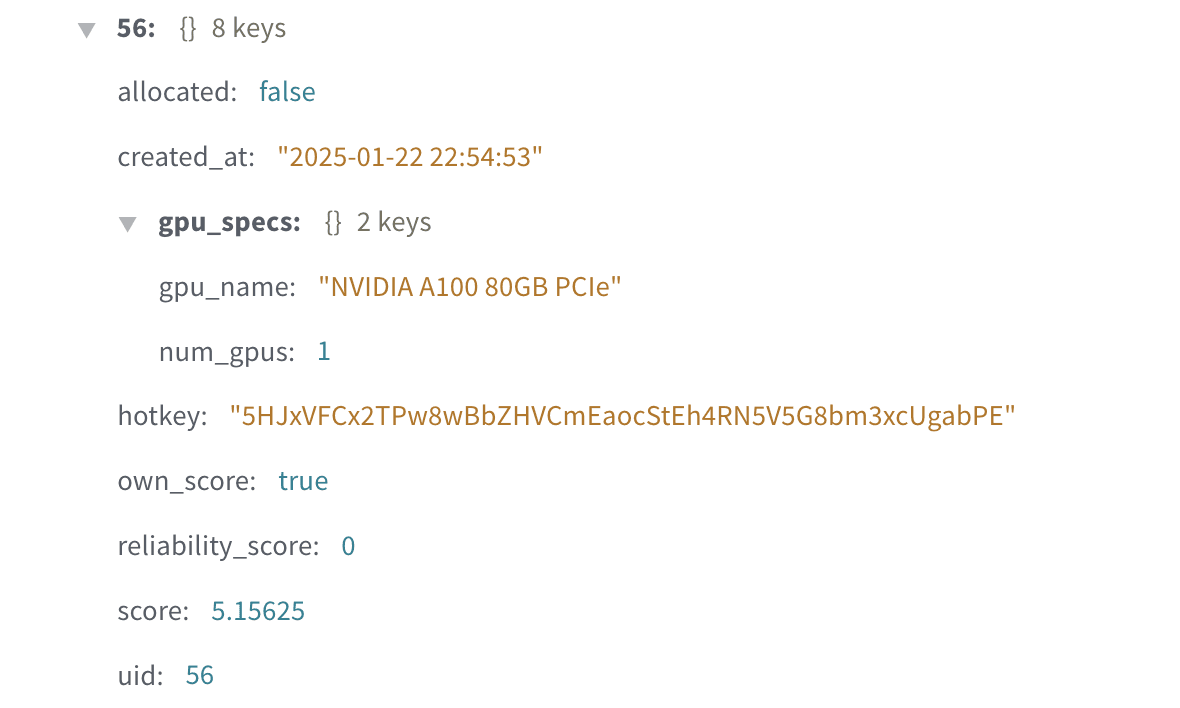
Task: Click the '8 keys' count label
Action: point(249,29)
